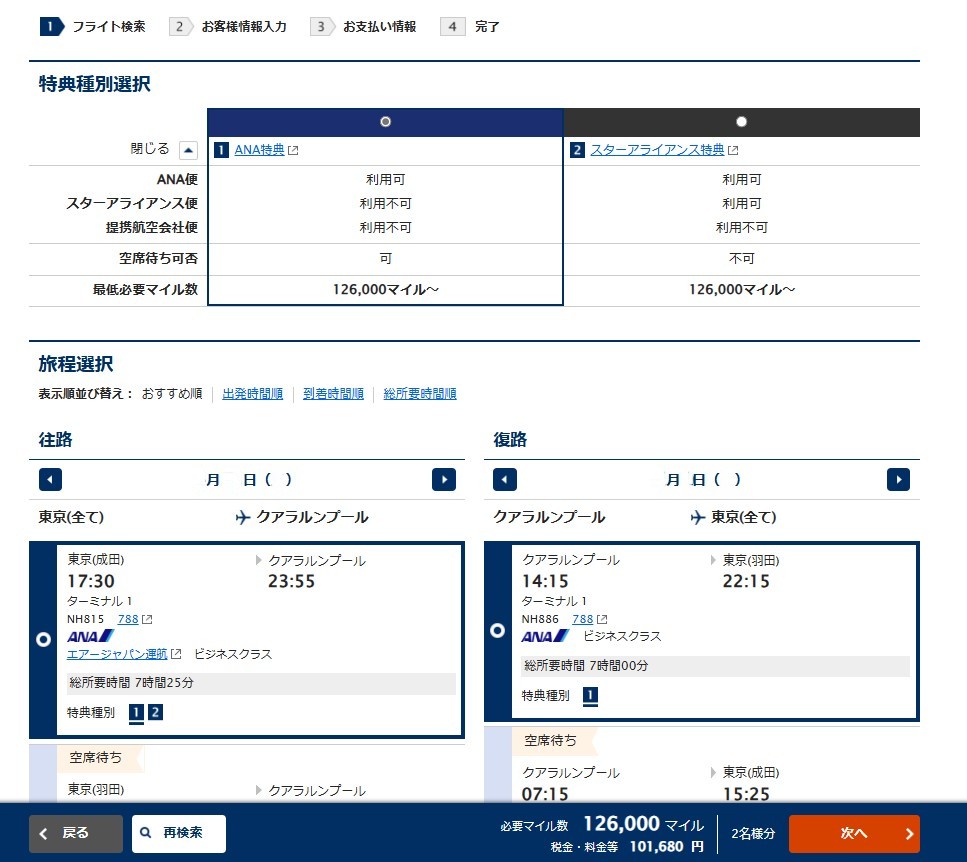
Task: Click the ANA logo on NH886 flight
Action: tap(545, 636)
